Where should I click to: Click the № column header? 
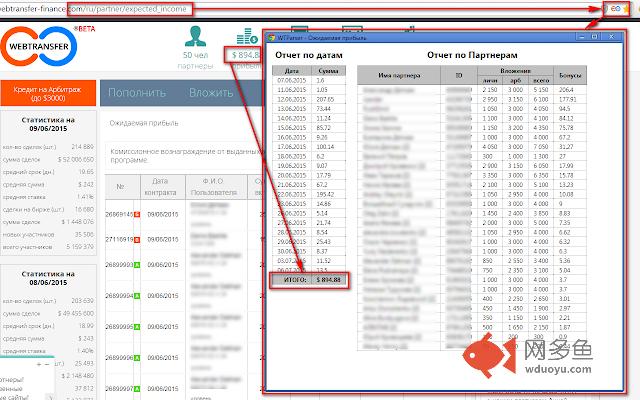pos(120,187)
